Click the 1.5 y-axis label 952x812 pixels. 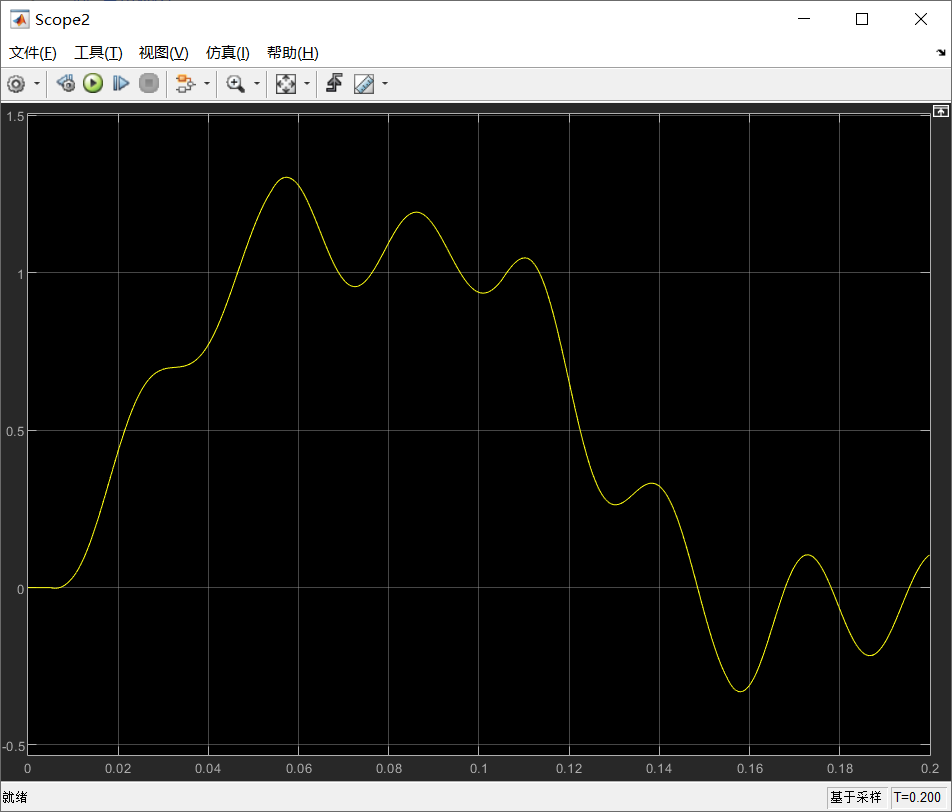tap(15, 117)
